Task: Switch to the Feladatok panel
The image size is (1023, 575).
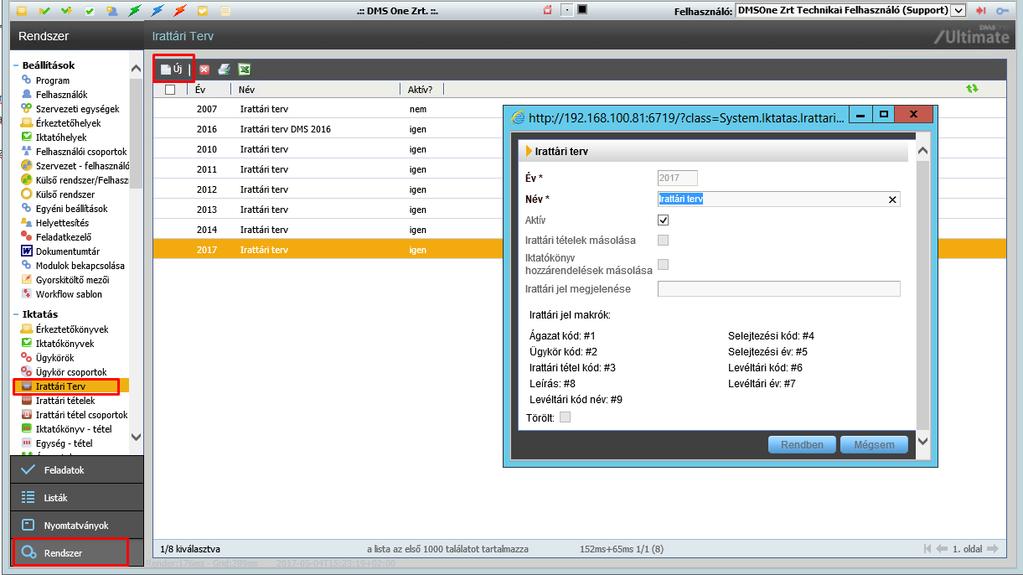Action: pos(77,470)
